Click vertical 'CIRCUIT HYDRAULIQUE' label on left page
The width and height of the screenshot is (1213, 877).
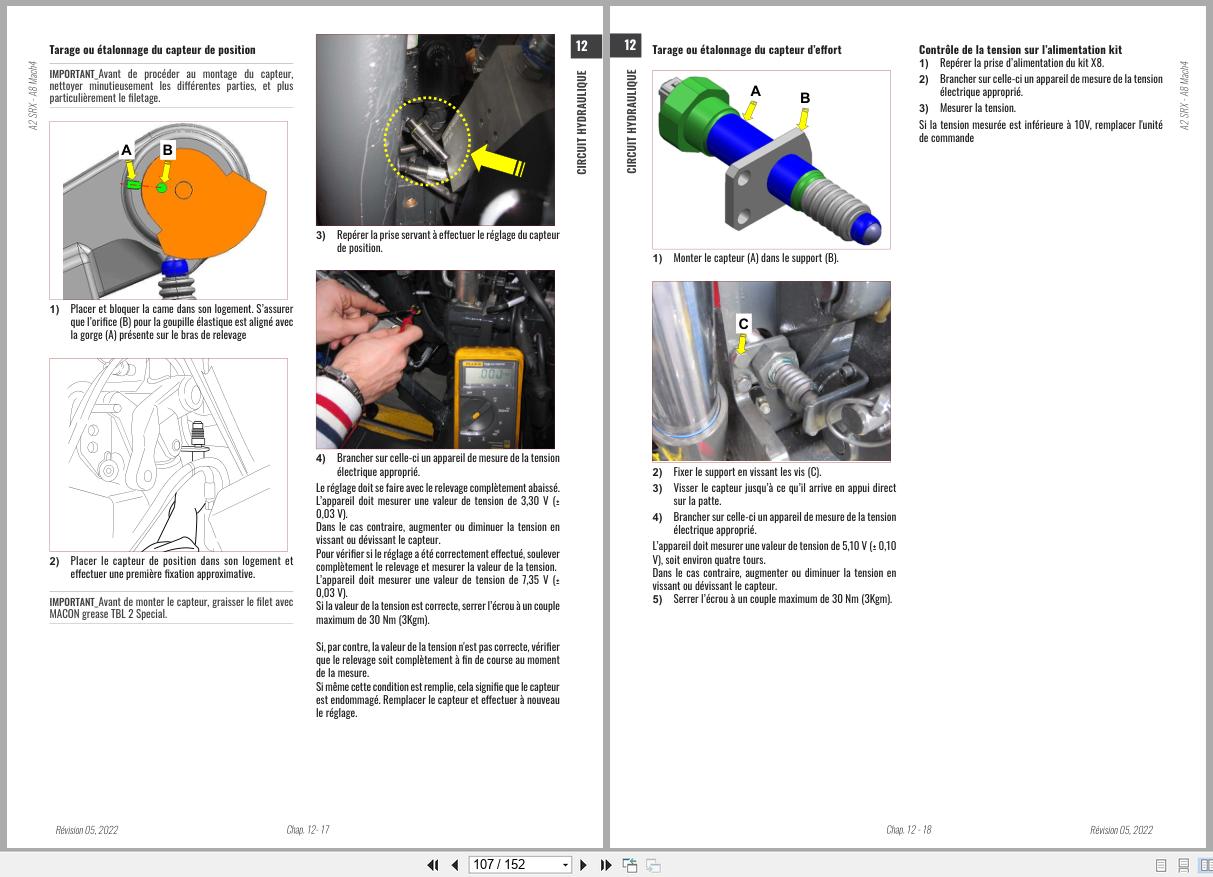(x=582, y=122)
